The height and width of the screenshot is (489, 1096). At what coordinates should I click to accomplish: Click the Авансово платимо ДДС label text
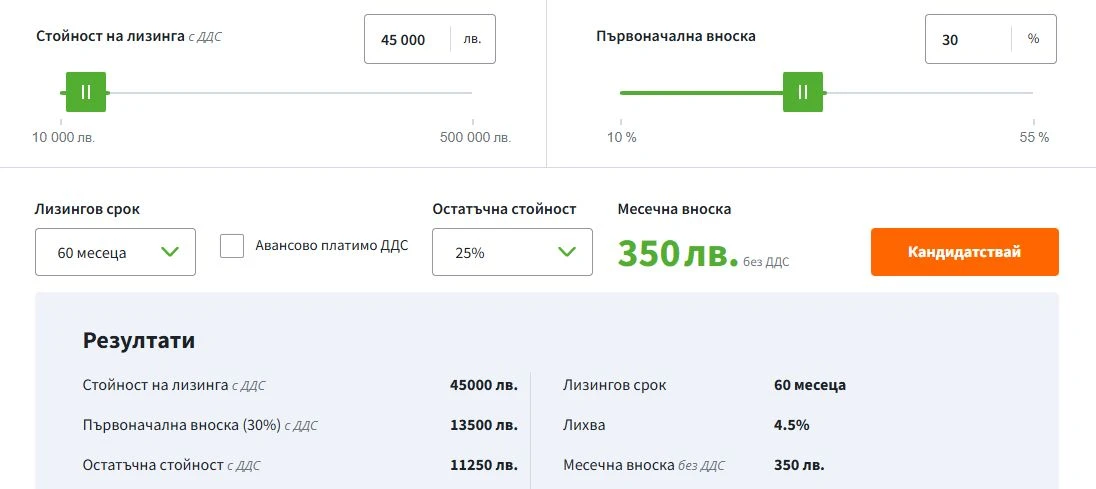(331, 246)
